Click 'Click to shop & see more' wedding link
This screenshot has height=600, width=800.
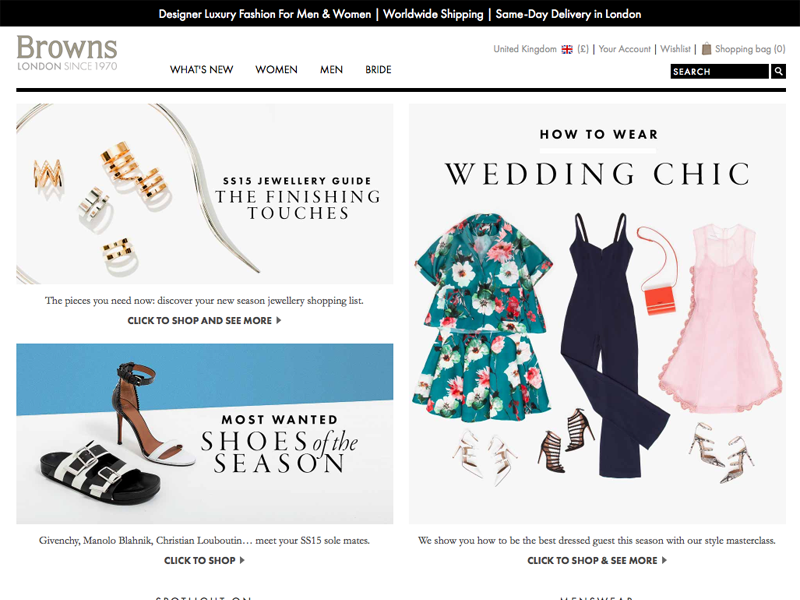592,560
